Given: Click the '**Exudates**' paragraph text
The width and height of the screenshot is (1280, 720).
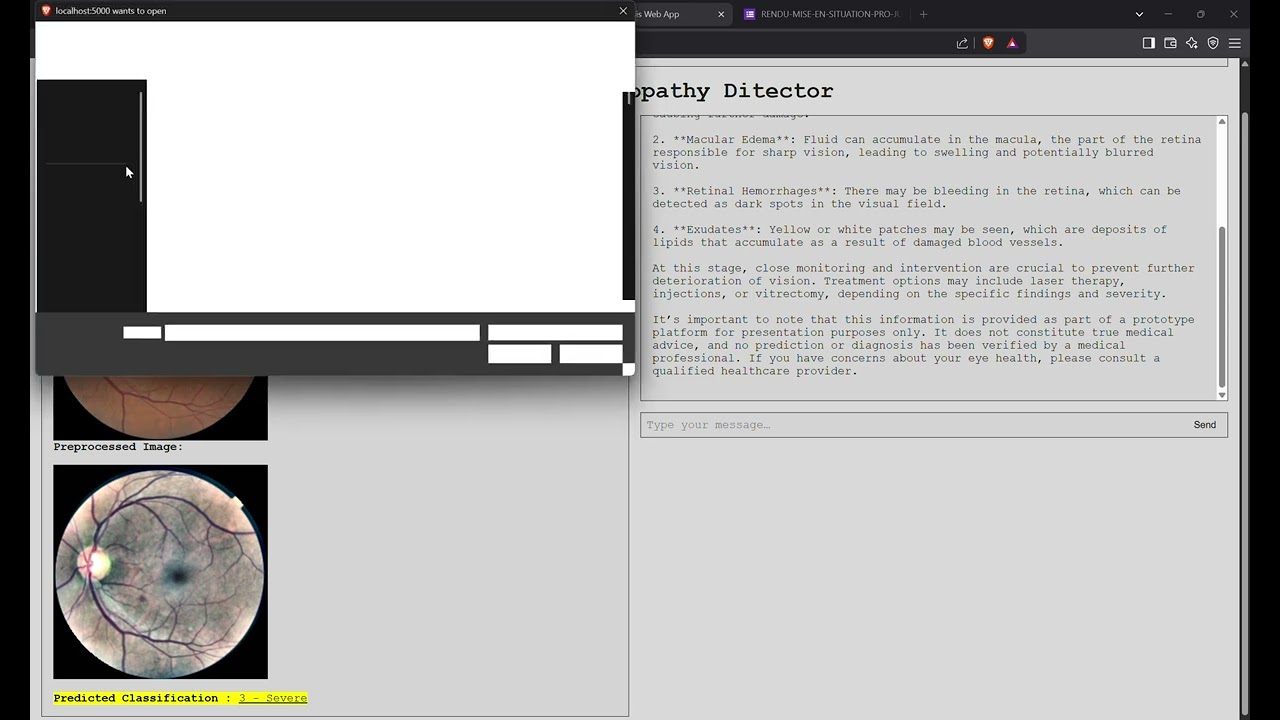Looking at the screenshot, I should pos(909,236).
